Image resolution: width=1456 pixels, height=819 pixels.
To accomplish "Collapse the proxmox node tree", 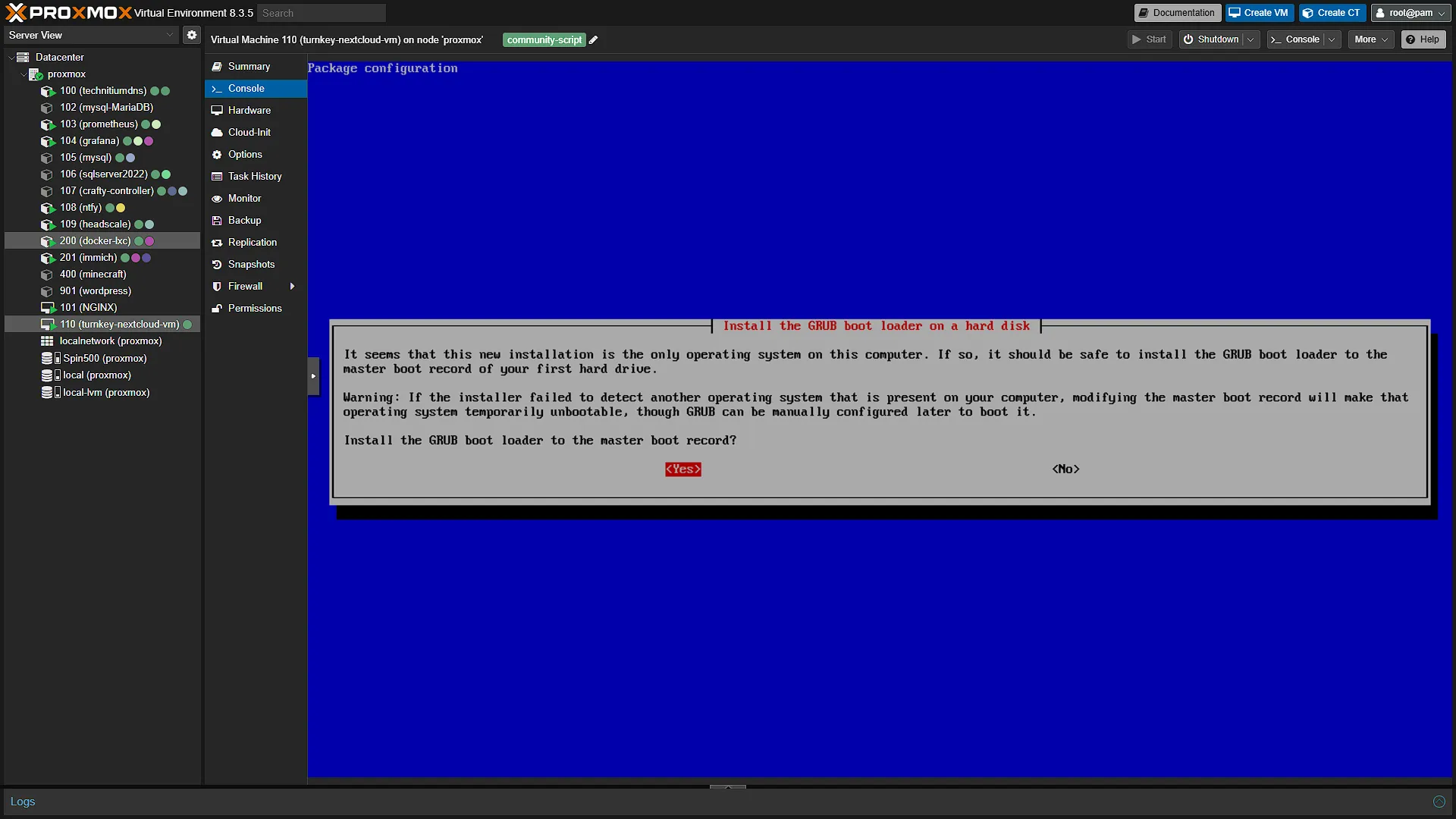I will click(x=23, y=74).
